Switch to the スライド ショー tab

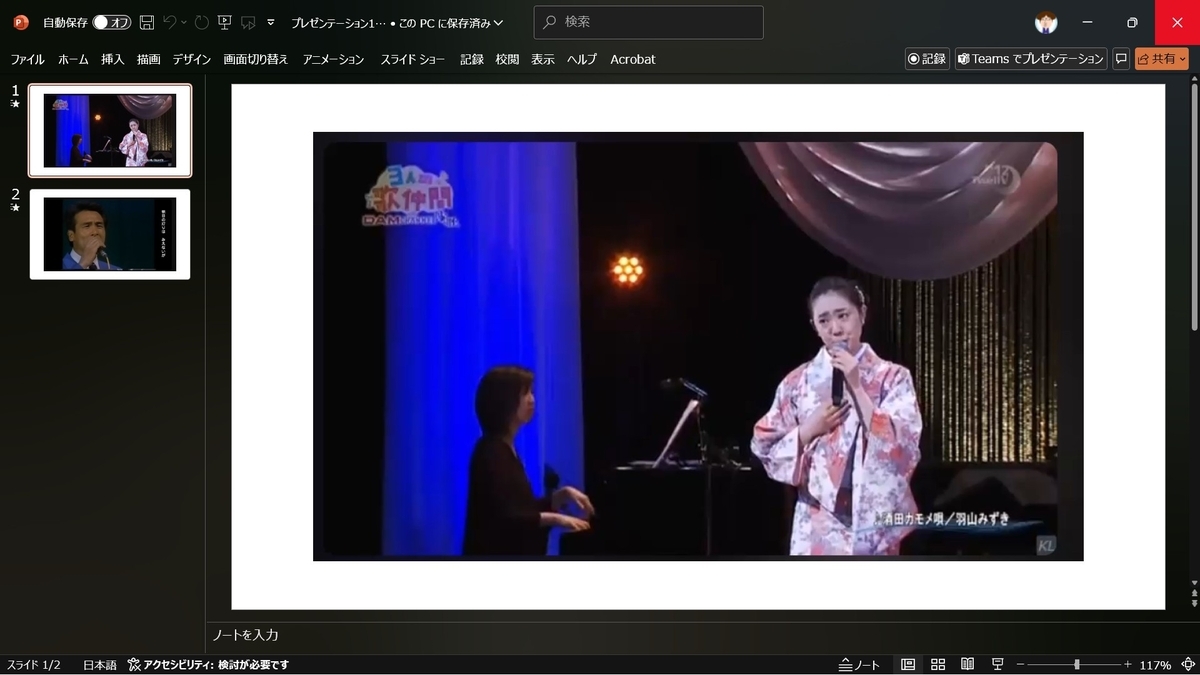413,59
